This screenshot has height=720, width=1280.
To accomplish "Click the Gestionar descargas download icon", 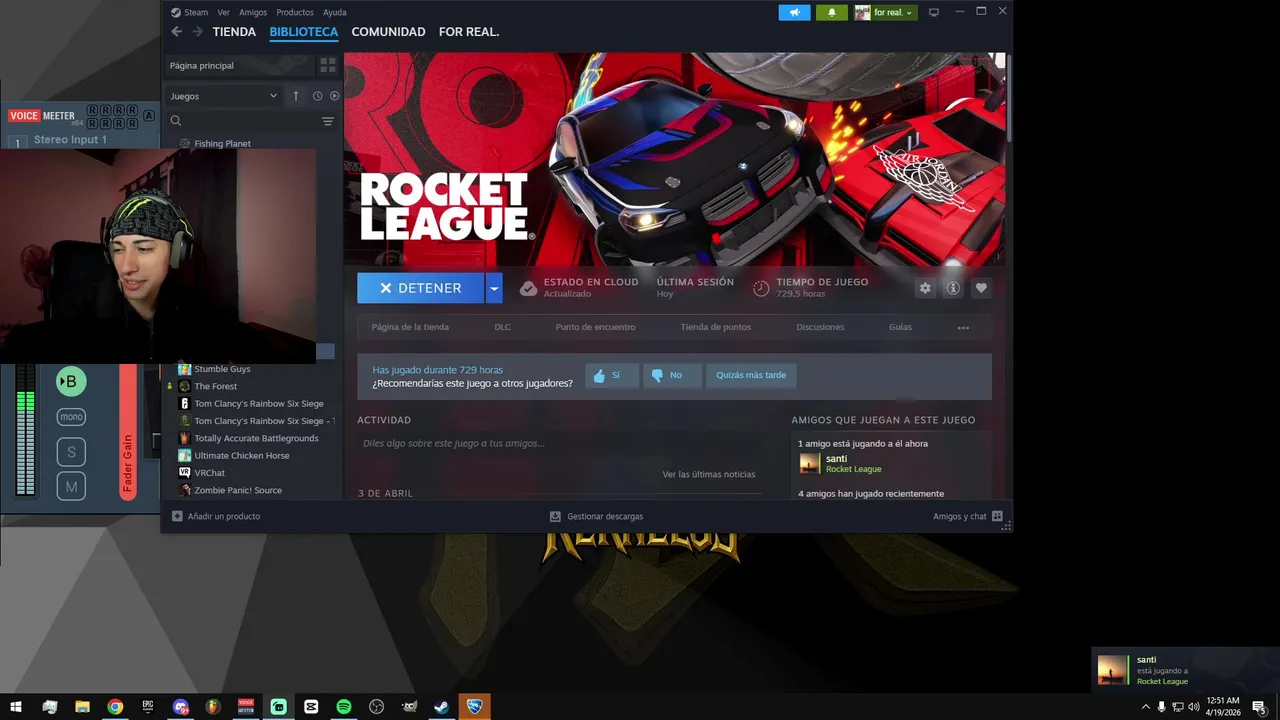I will click(x=555, y=516).
